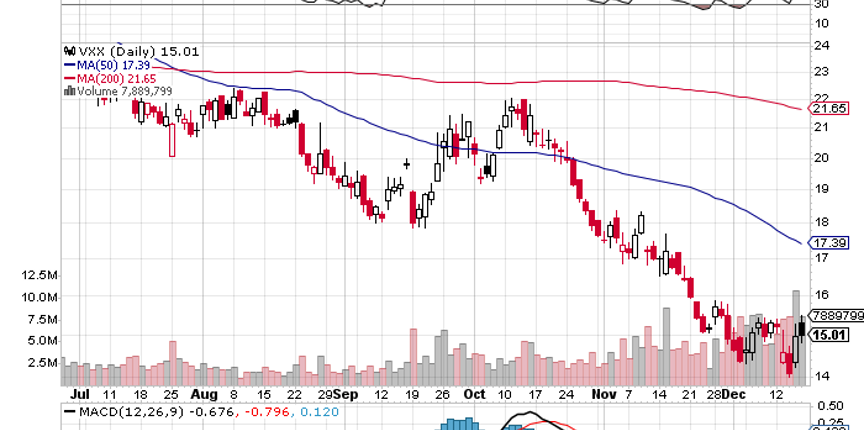Click the red MA(200) legend line marker

point(68,76)
